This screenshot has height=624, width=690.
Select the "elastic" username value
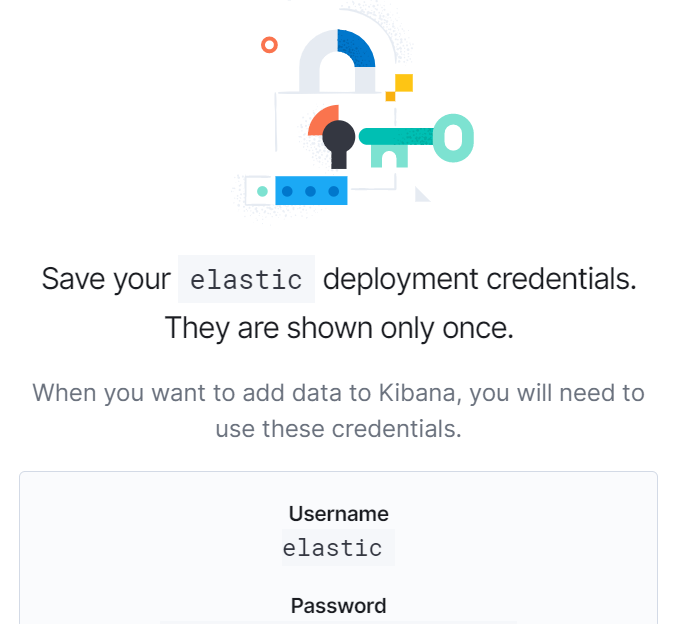click(333, 548)
